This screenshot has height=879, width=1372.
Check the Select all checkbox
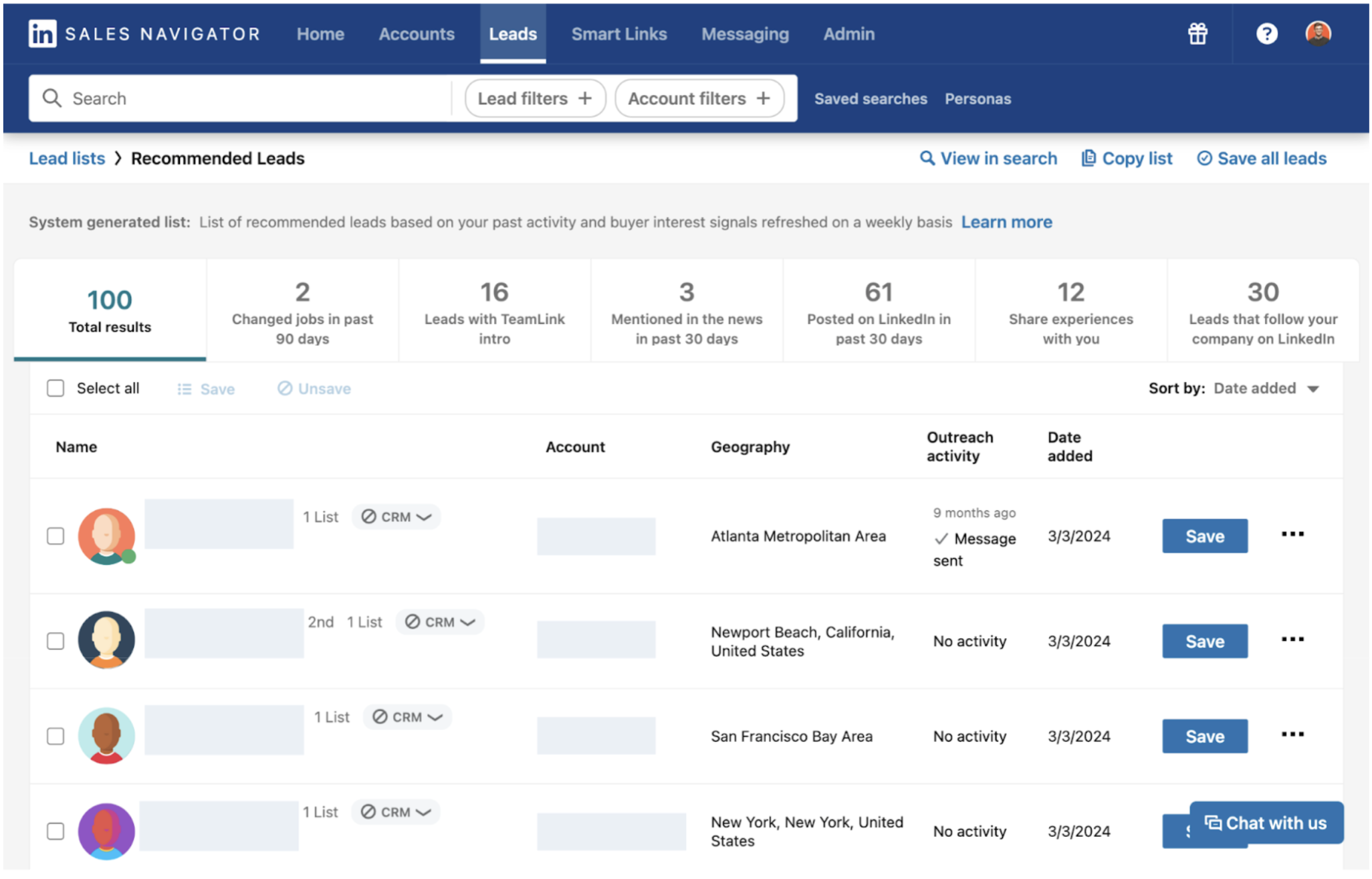55,389
